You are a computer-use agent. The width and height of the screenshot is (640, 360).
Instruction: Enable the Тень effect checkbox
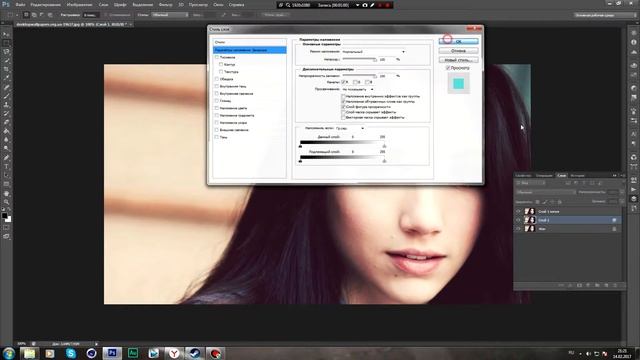click(217, 137)
